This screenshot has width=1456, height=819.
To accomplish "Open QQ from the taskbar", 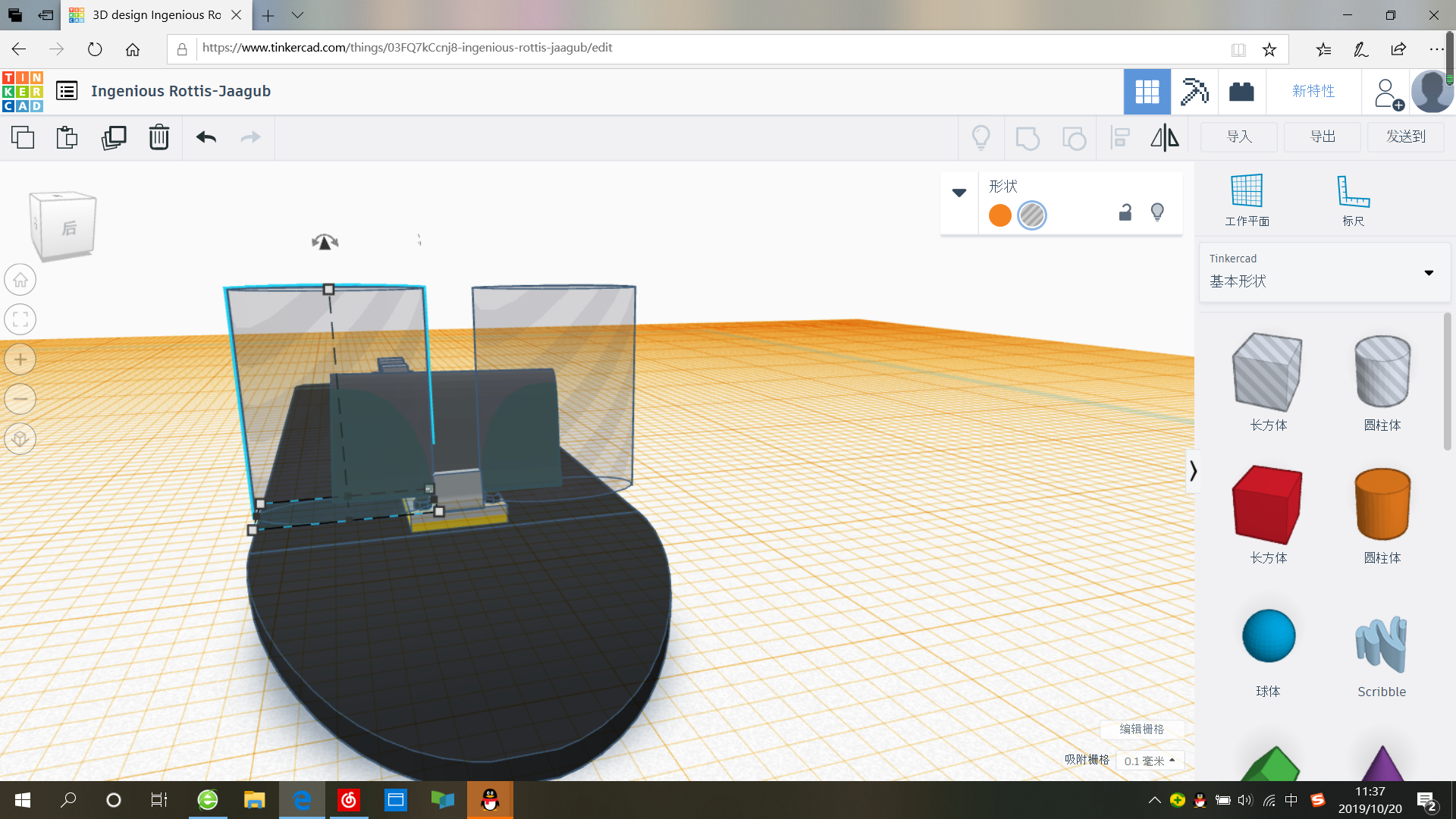I will tap(490, 800).
